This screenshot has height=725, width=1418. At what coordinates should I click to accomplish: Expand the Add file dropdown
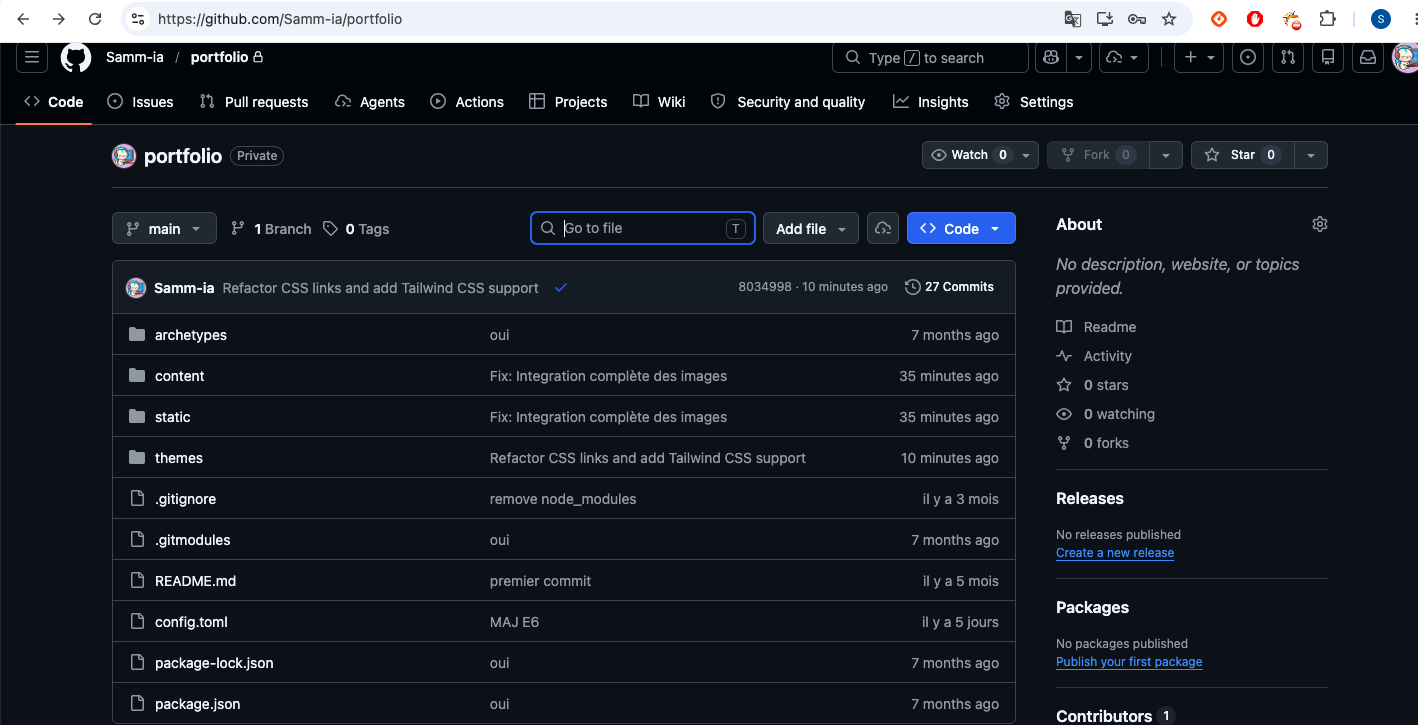(x=811, y=228)
